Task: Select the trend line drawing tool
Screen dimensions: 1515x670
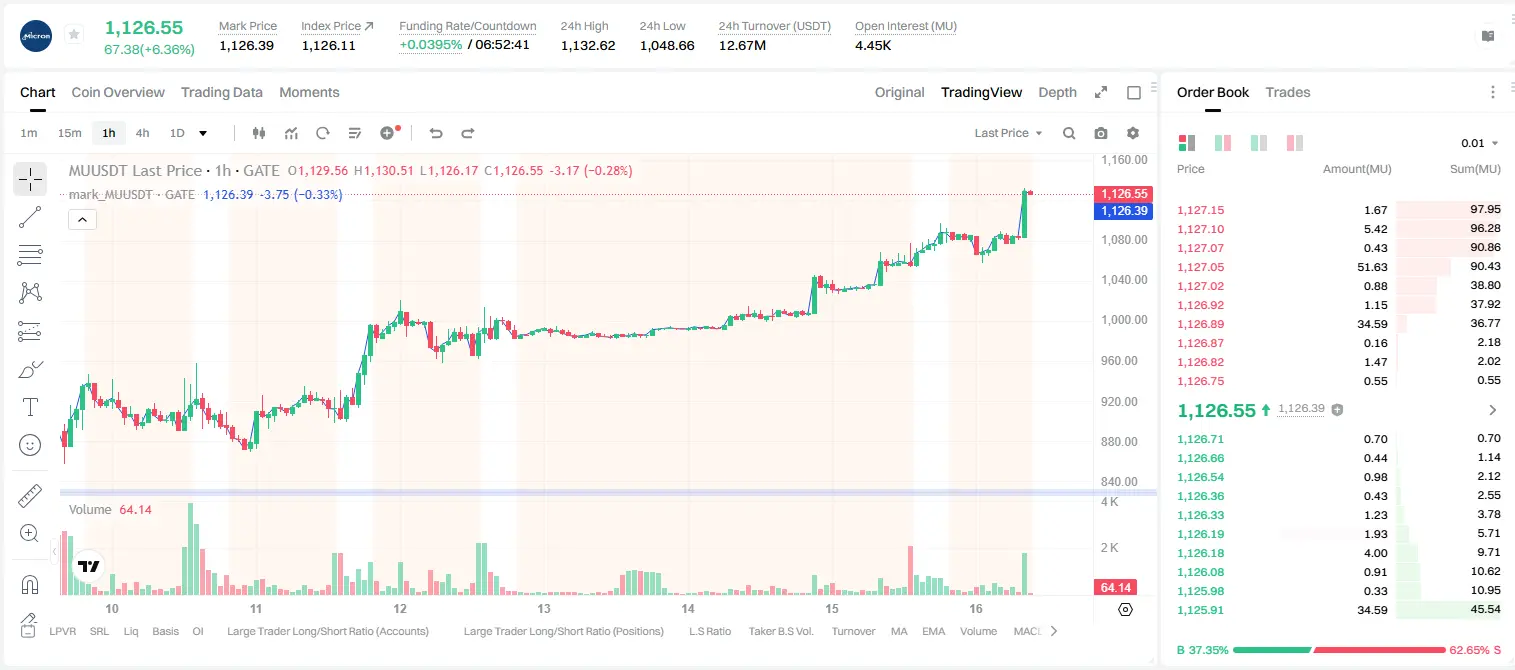Action: point(30,217)
